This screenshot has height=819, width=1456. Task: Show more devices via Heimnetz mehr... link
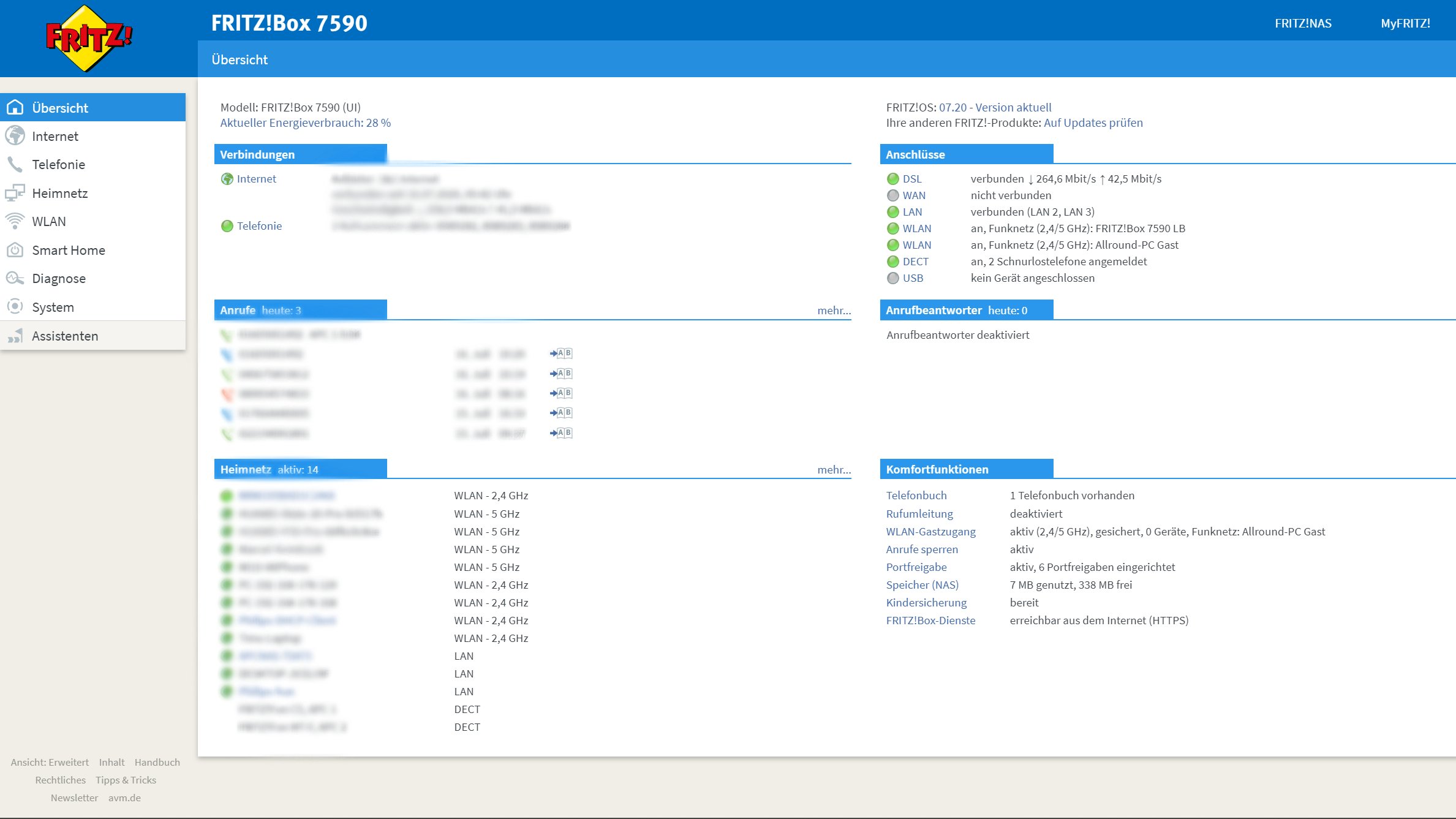pyautogui.click(x=834, y=470)
